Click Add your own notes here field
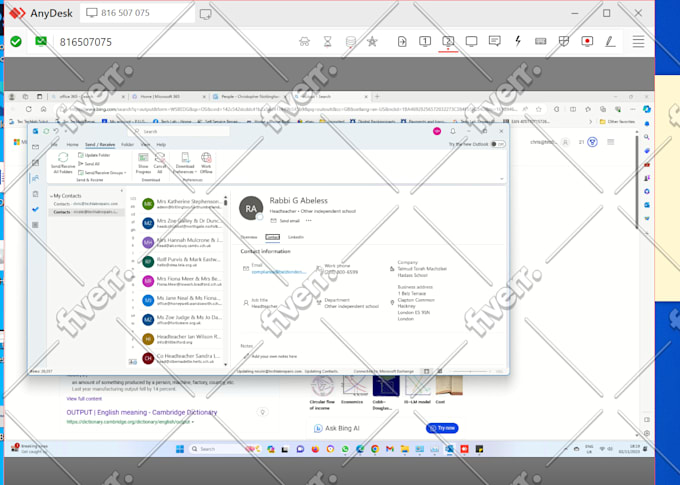Viewport: 680px width, 485px height. [x=275, y=356]
